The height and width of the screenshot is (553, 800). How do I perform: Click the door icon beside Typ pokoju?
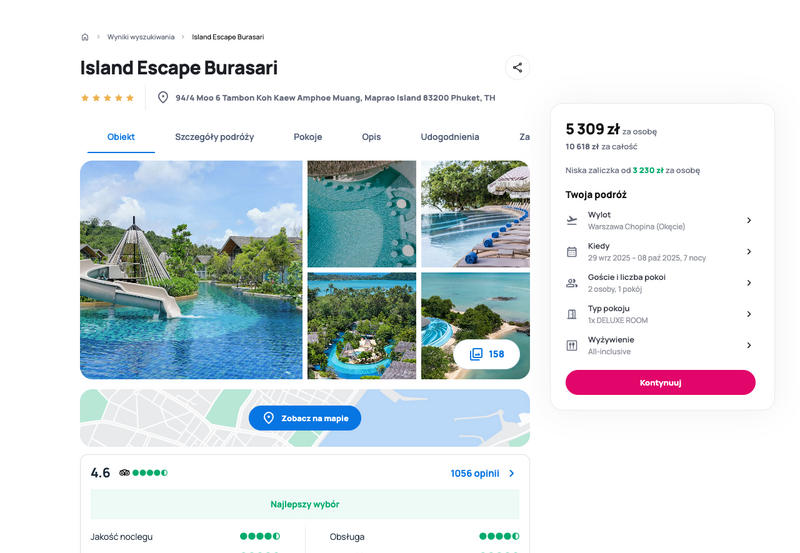click(572, 314)
